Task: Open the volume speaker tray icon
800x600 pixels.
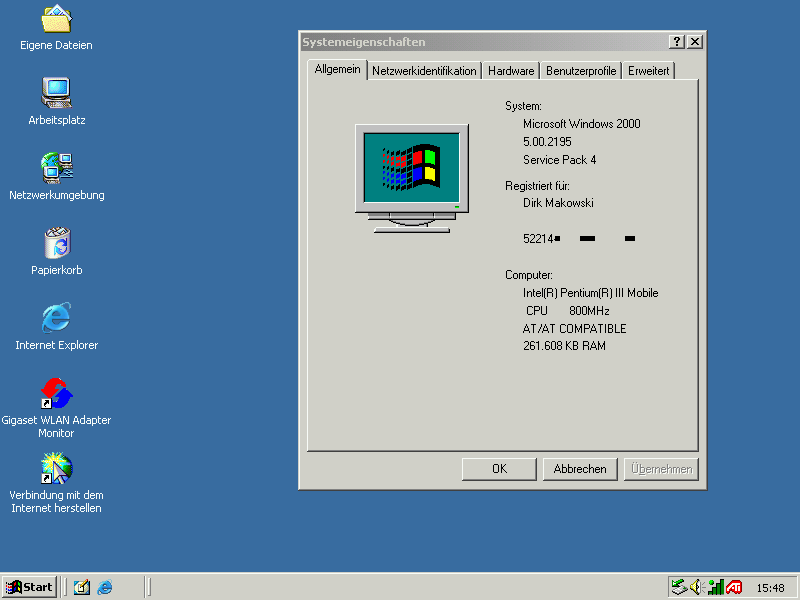Action: pyautogui.click(x=696, y=588)
